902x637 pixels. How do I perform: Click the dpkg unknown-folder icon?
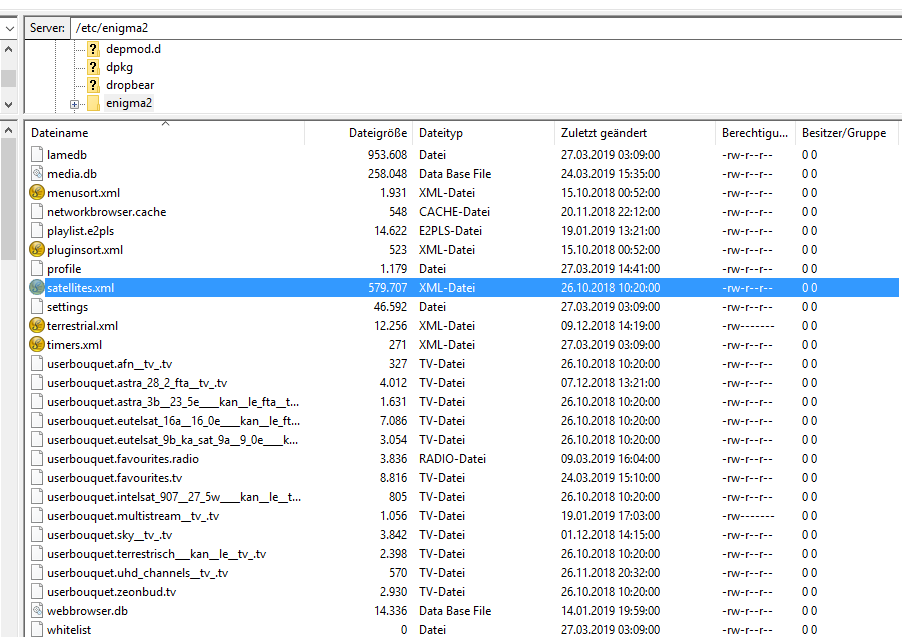[x=93, y=67]
